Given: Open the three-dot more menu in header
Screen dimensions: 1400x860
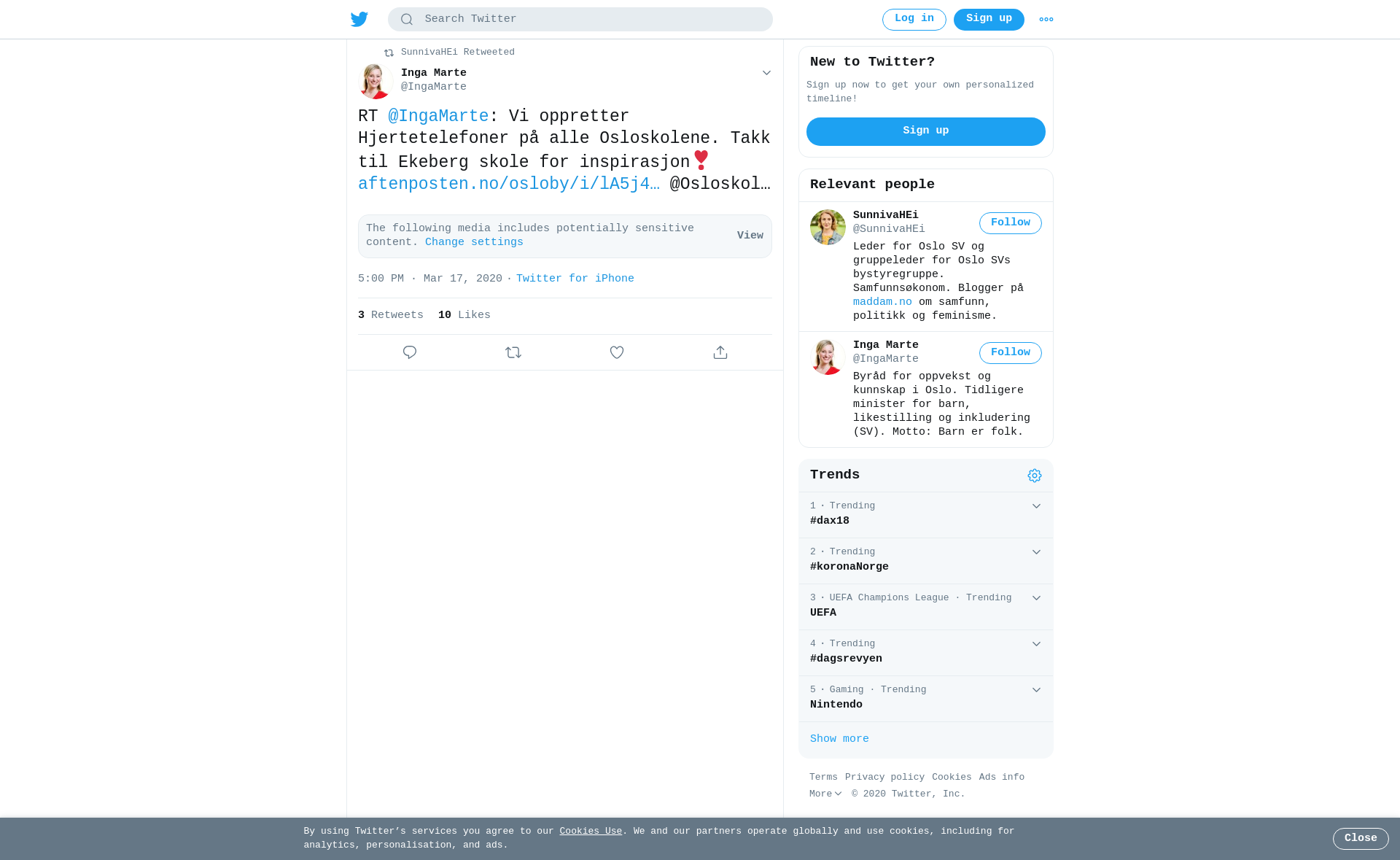Looking at the screenshot, I should point(1046,20).
